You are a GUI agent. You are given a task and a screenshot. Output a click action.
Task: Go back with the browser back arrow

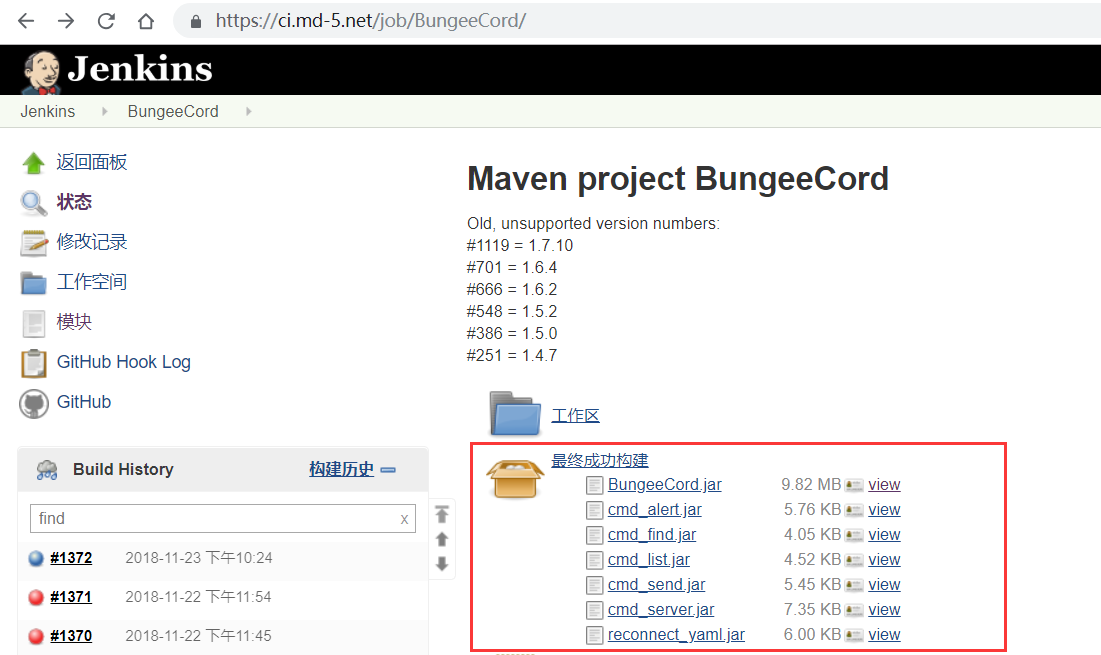(x=26, y=21)
